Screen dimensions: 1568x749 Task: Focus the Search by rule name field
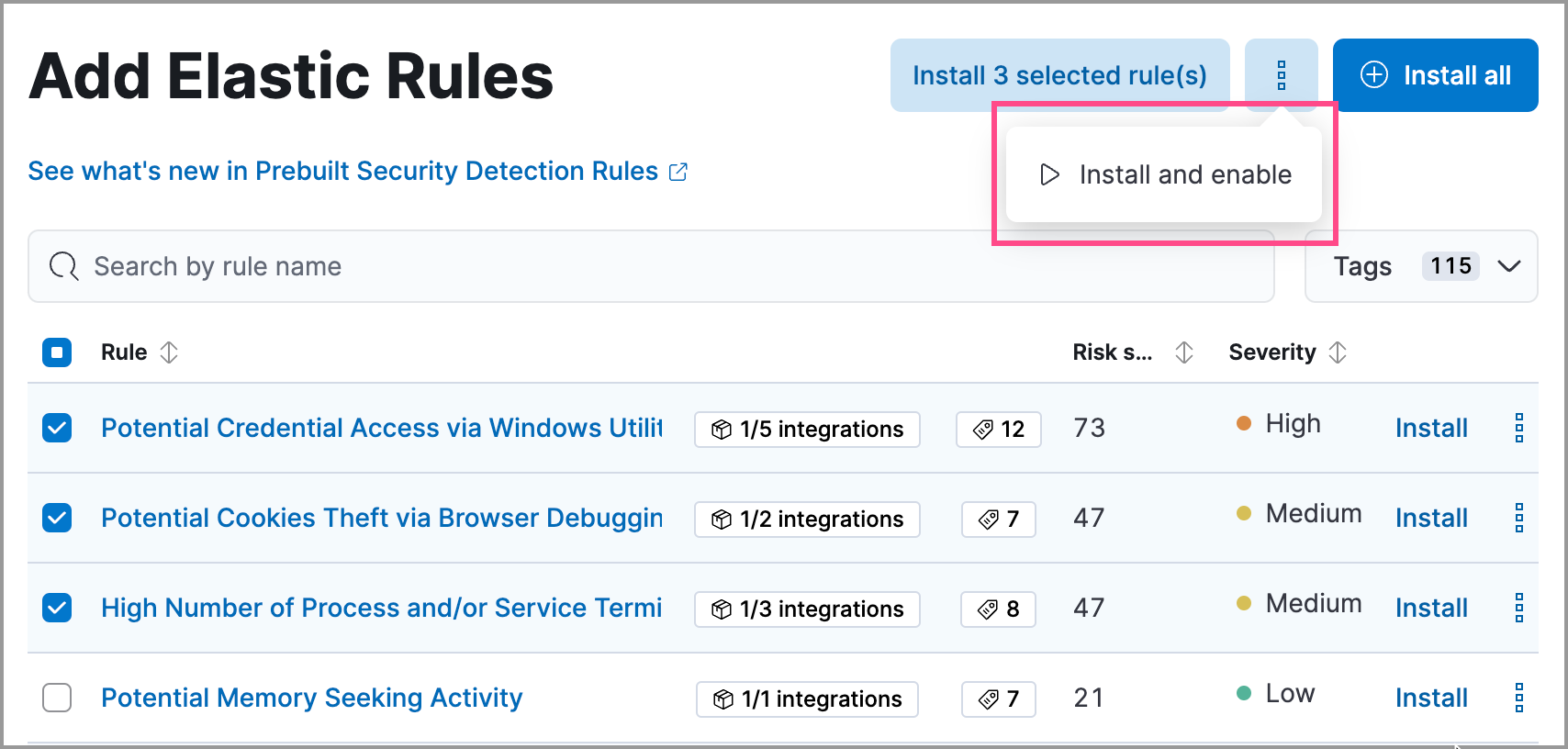651,266
